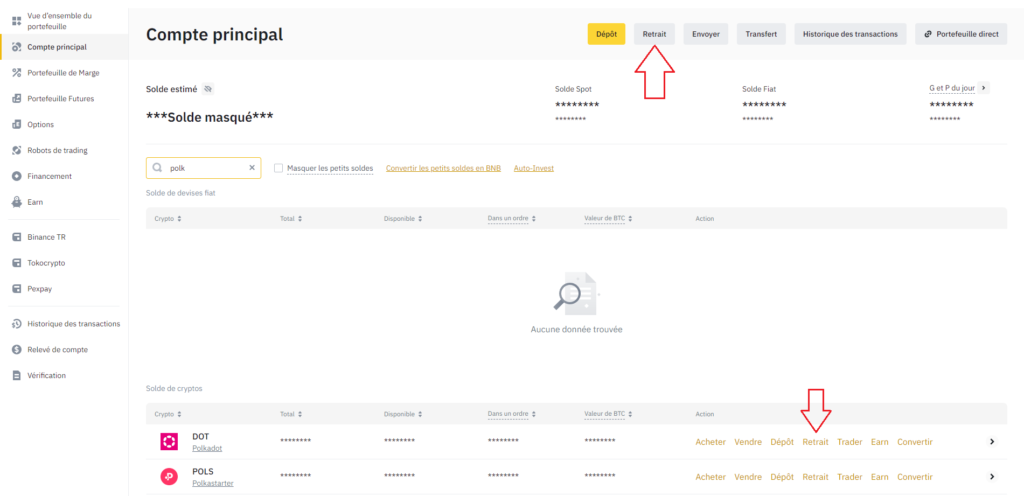Click Vendre in the POLS row
Viewport: 1024px width, 496px height.
pyautogui.click(x=748, y=477)
